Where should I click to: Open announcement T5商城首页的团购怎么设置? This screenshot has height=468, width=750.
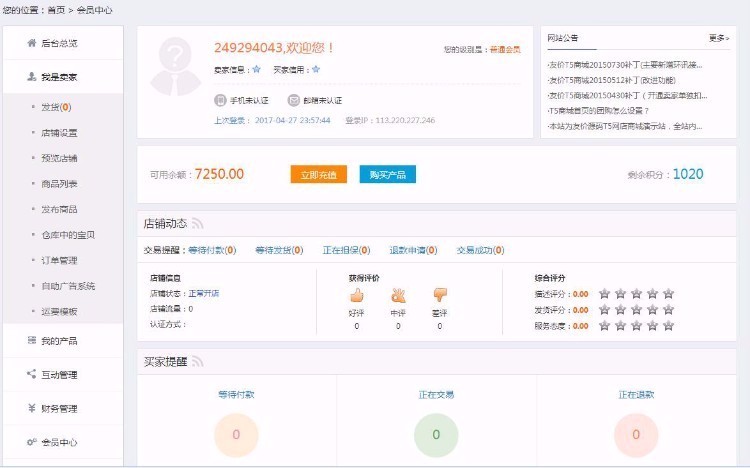[x=598, y=111]
